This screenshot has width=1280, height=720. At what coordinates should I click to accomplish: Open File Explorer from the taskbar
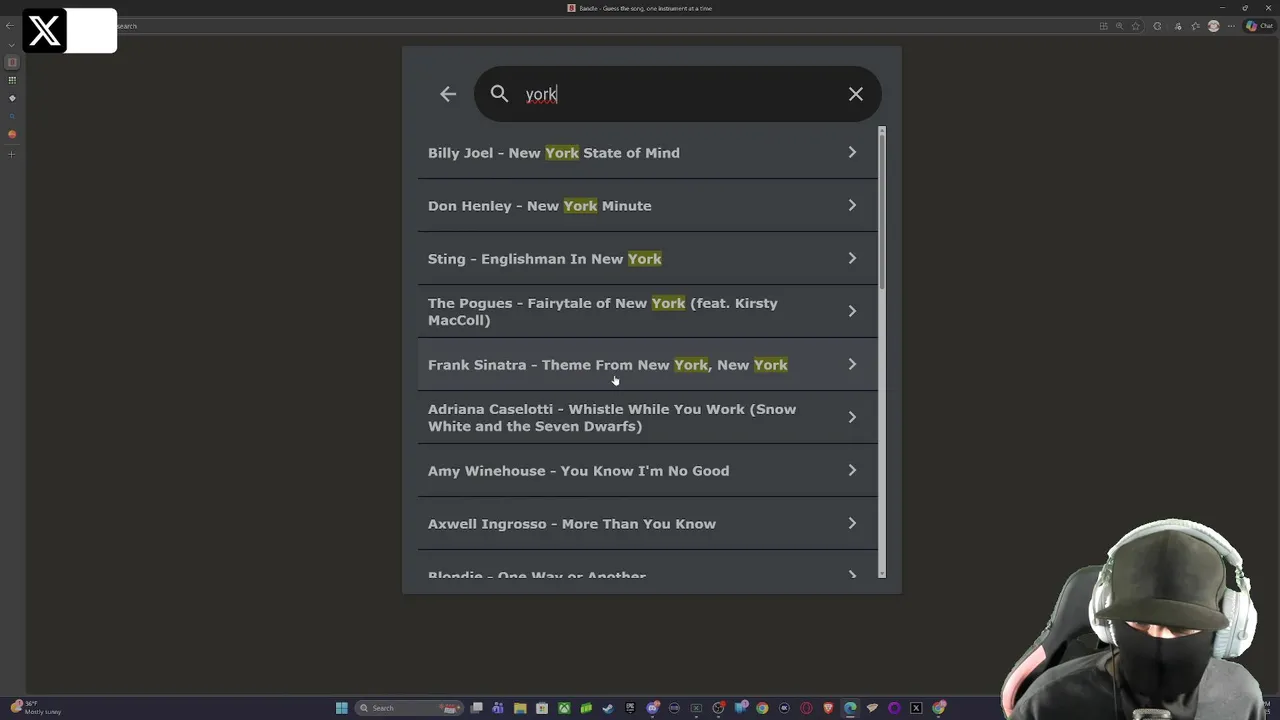(x=520, y=708)
